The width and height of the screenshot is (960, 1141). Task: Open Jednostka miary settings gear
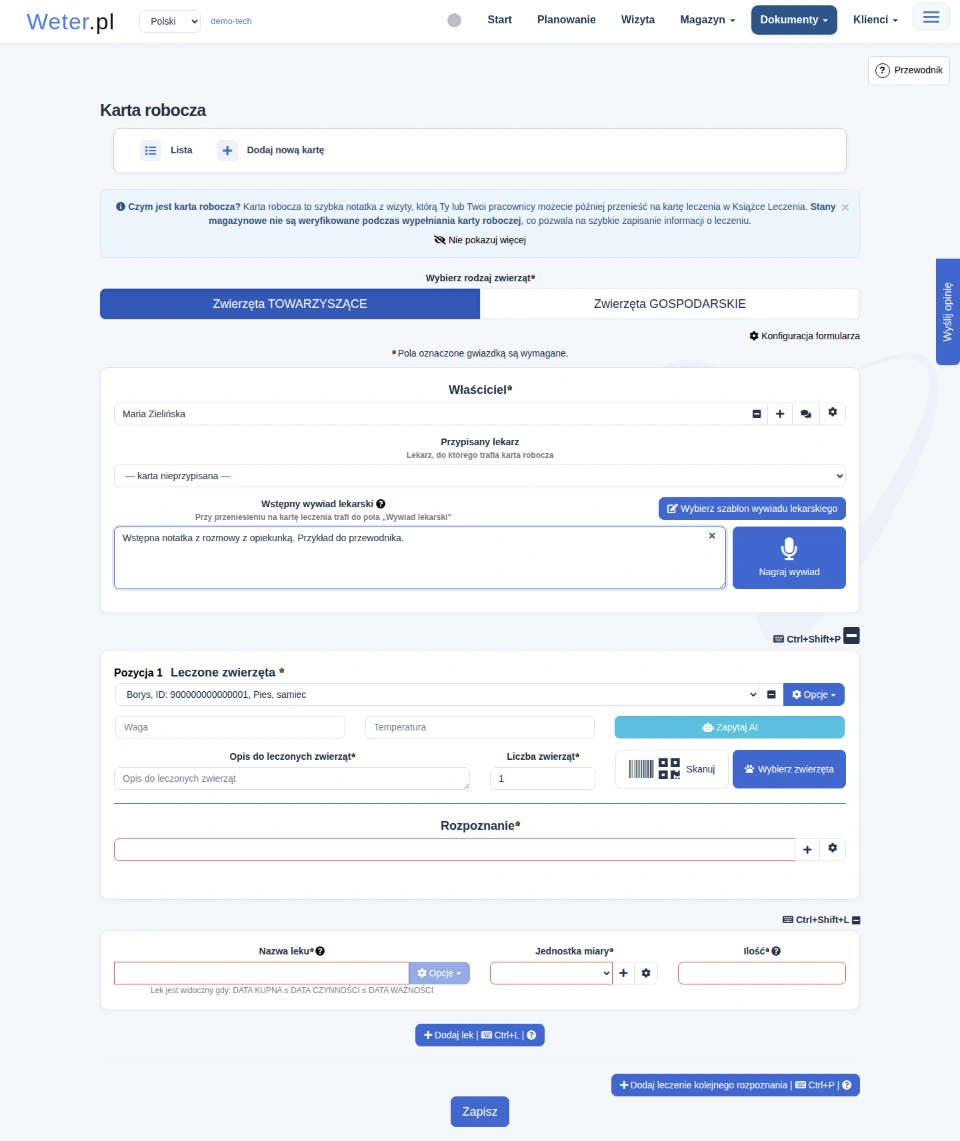(646, 973)
